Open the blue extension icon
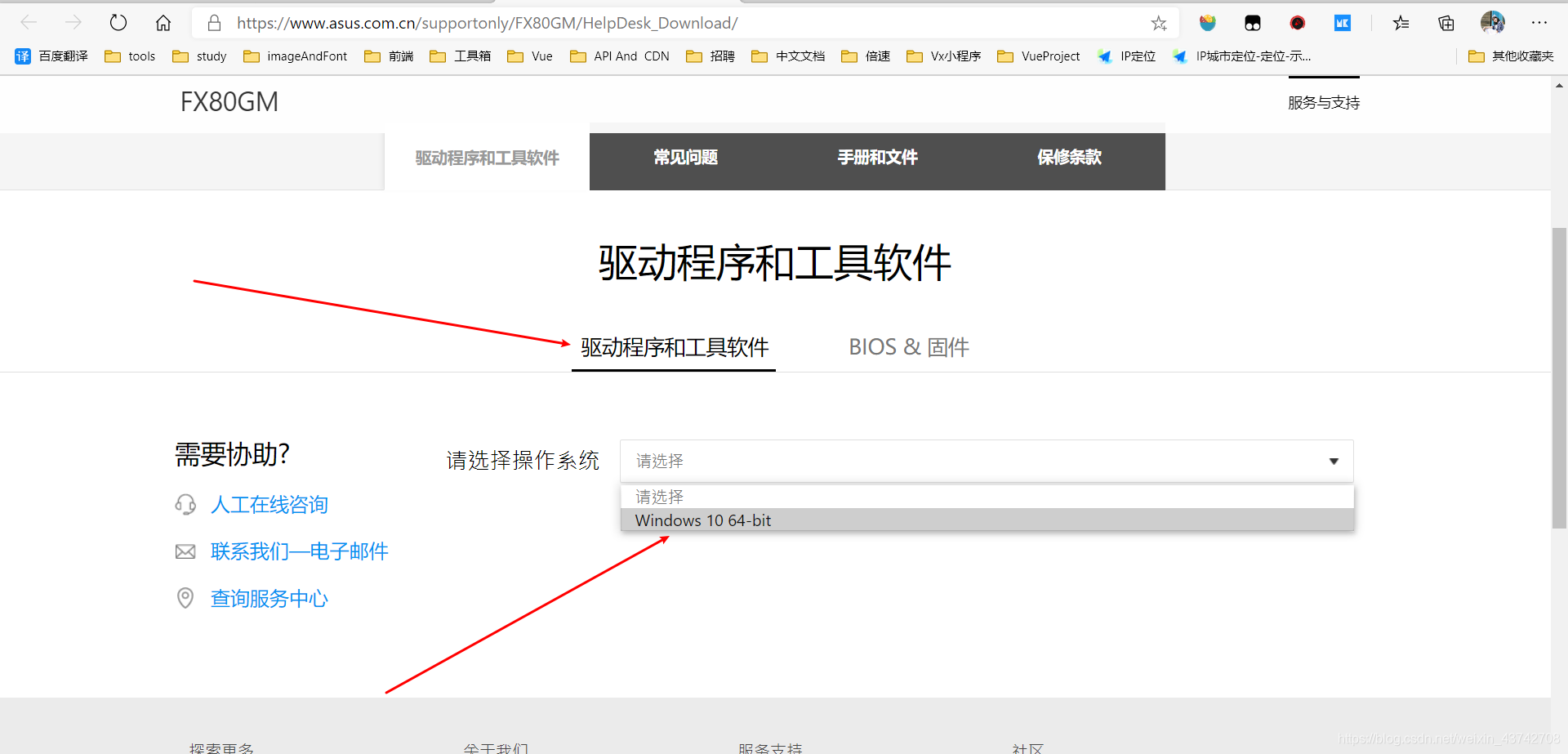The height and width of the screenshot is (754, 1568). pos(1343,23)
